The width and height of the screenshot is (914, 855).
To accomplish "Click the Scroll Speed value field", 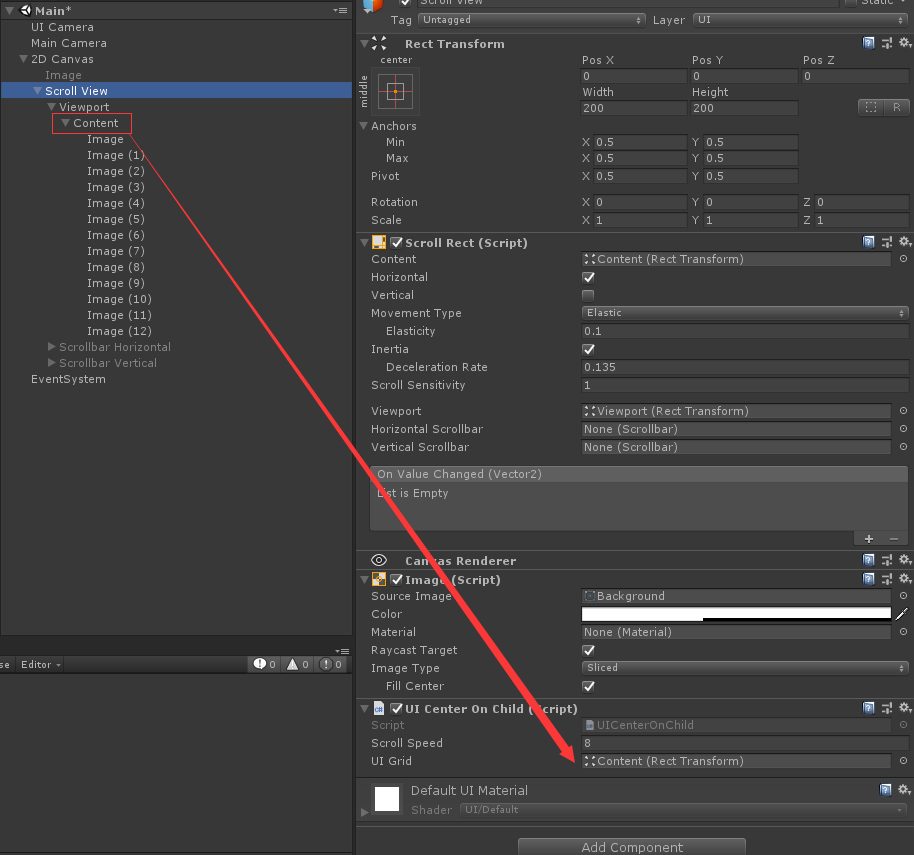I will click(745, 743).
